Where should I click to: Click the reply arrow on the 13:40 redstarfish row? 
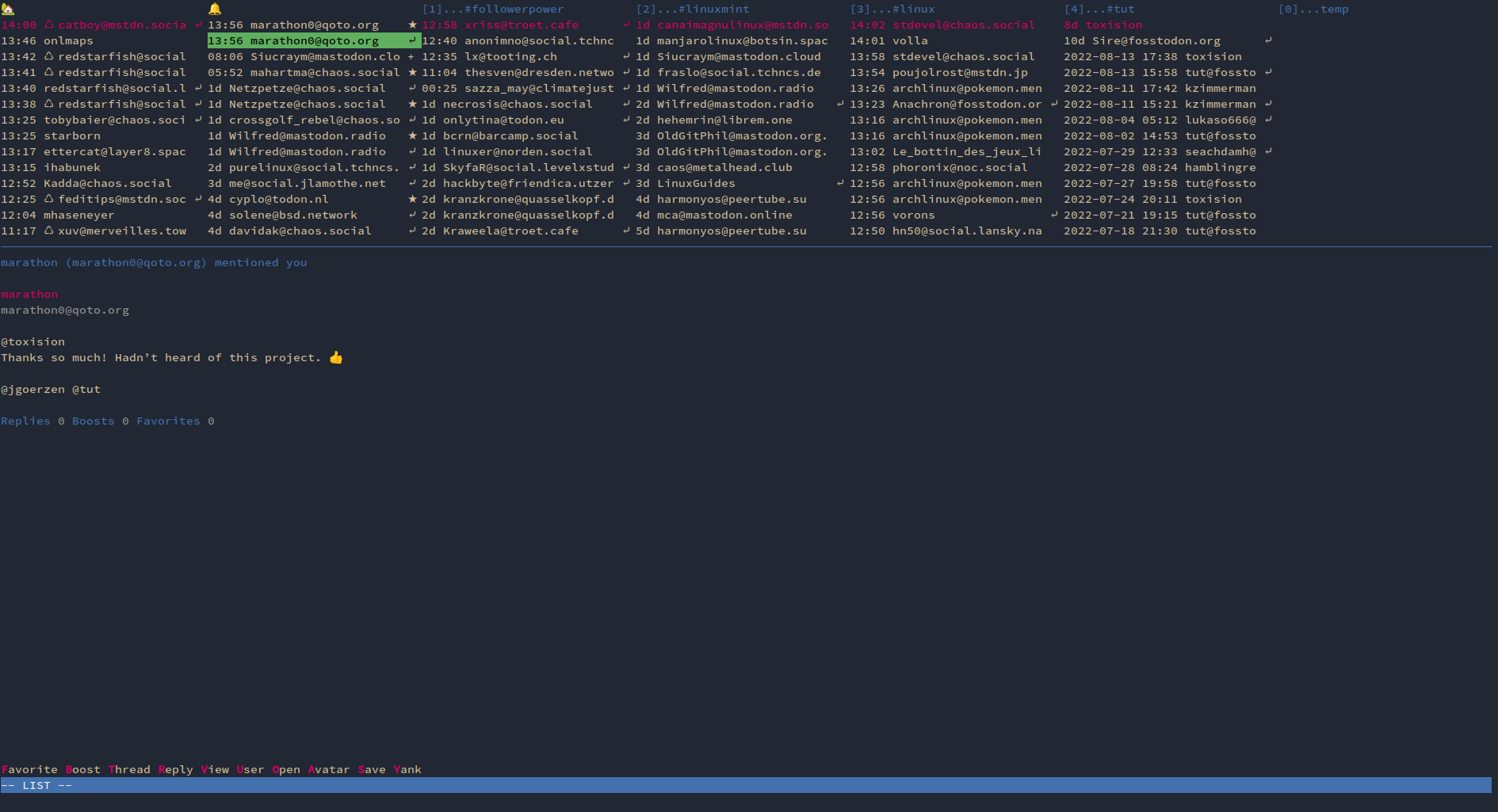click(198, 88)
